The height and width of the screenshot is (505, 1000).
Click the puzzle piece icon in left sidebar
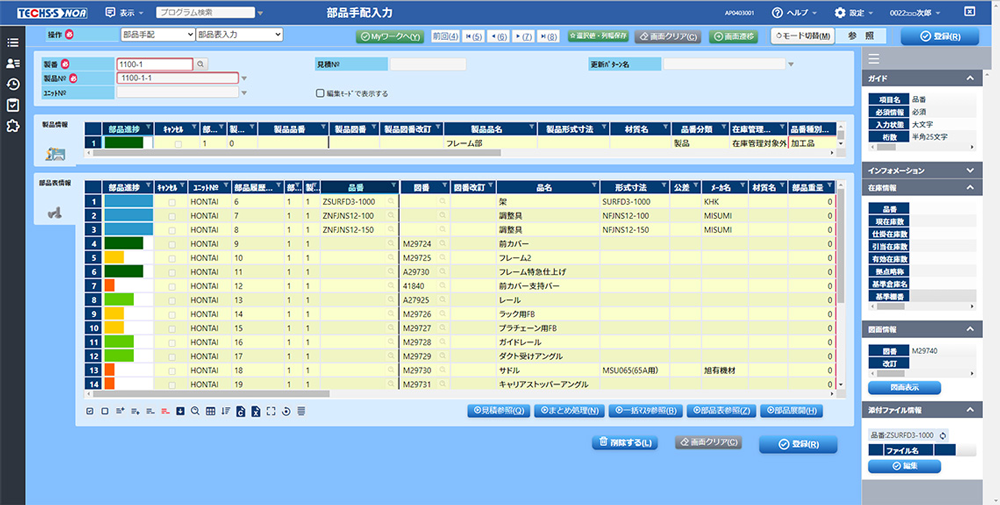[x=13, y=125]
